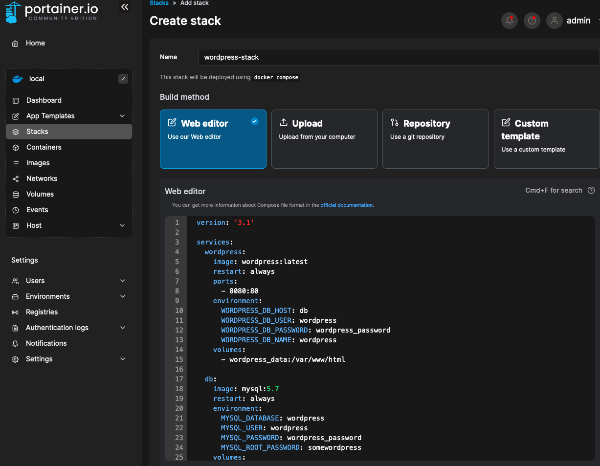Click the mysql:5.7 image line

[246, 389]
